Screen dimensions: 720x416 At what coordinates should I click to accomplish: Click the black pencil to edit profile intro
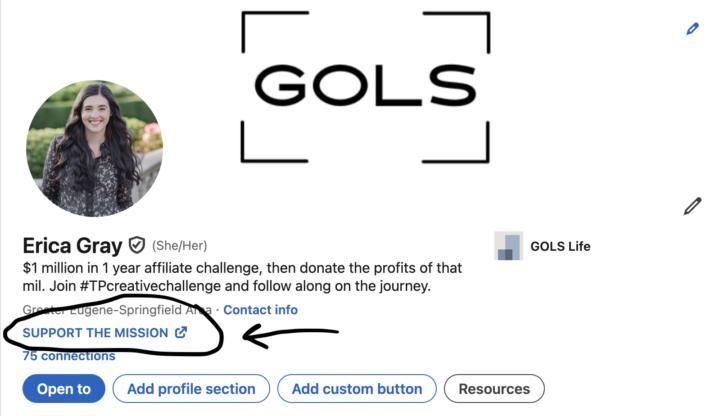[692, 206]
